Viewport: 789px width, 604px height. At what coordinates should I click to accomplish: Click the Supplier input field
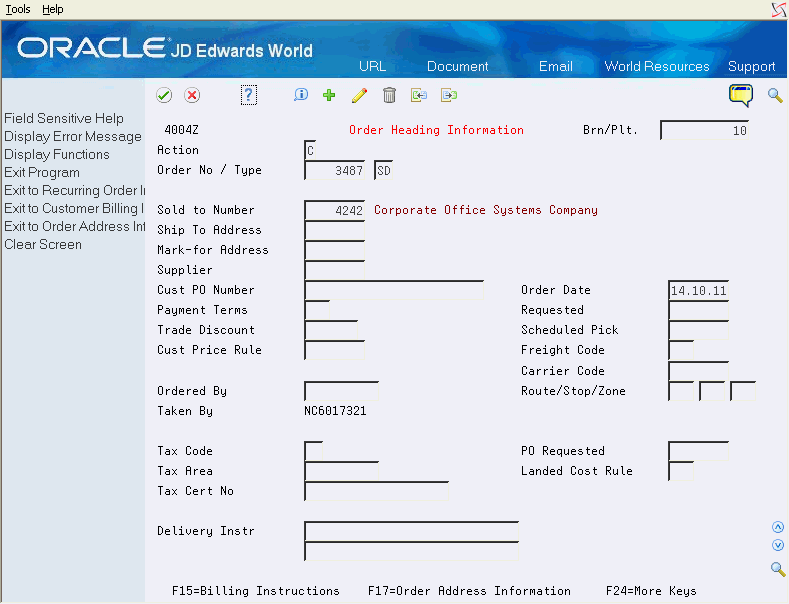coord(335,270)
